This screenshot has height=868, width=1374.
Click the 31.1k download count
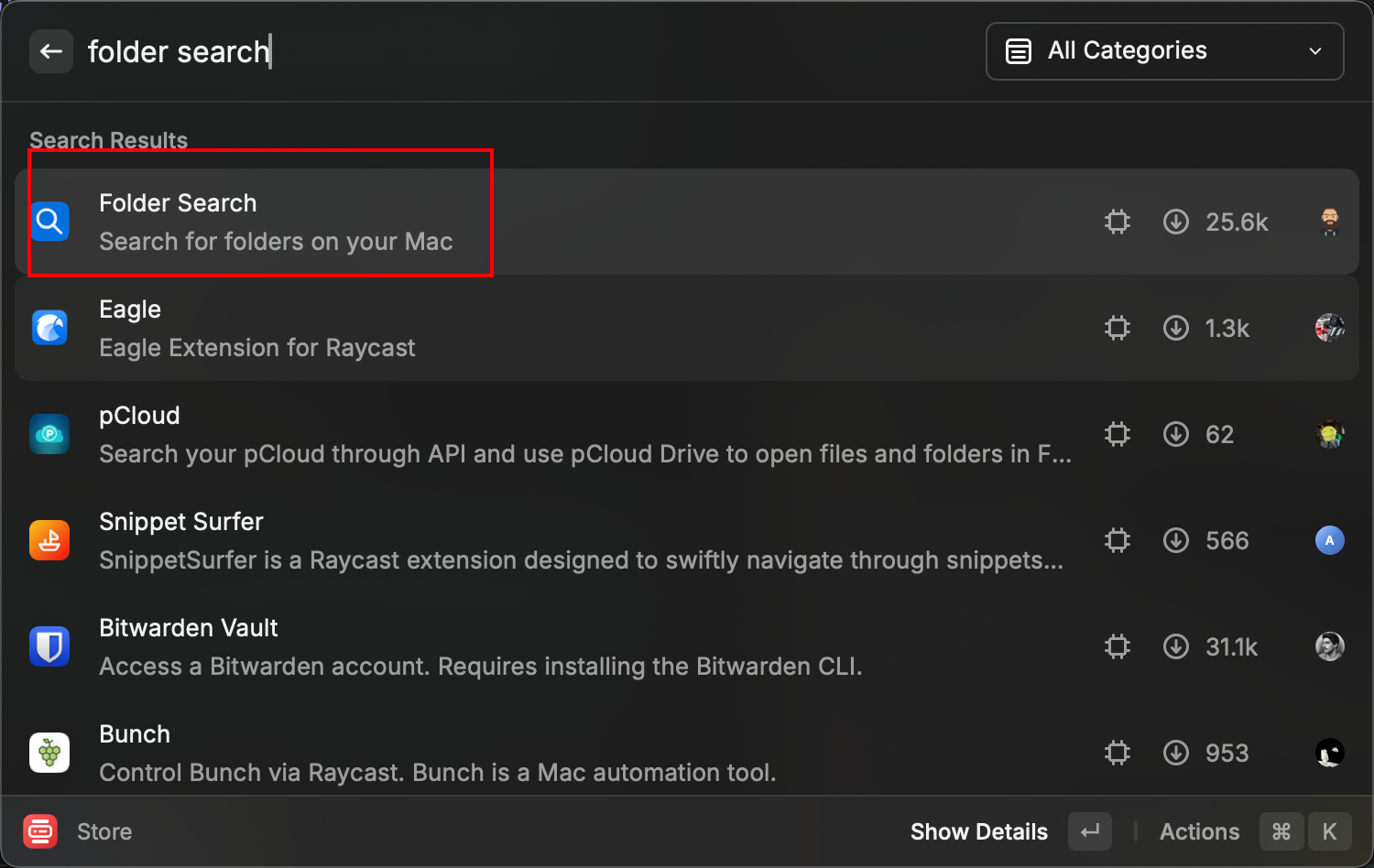[1232, 647]
